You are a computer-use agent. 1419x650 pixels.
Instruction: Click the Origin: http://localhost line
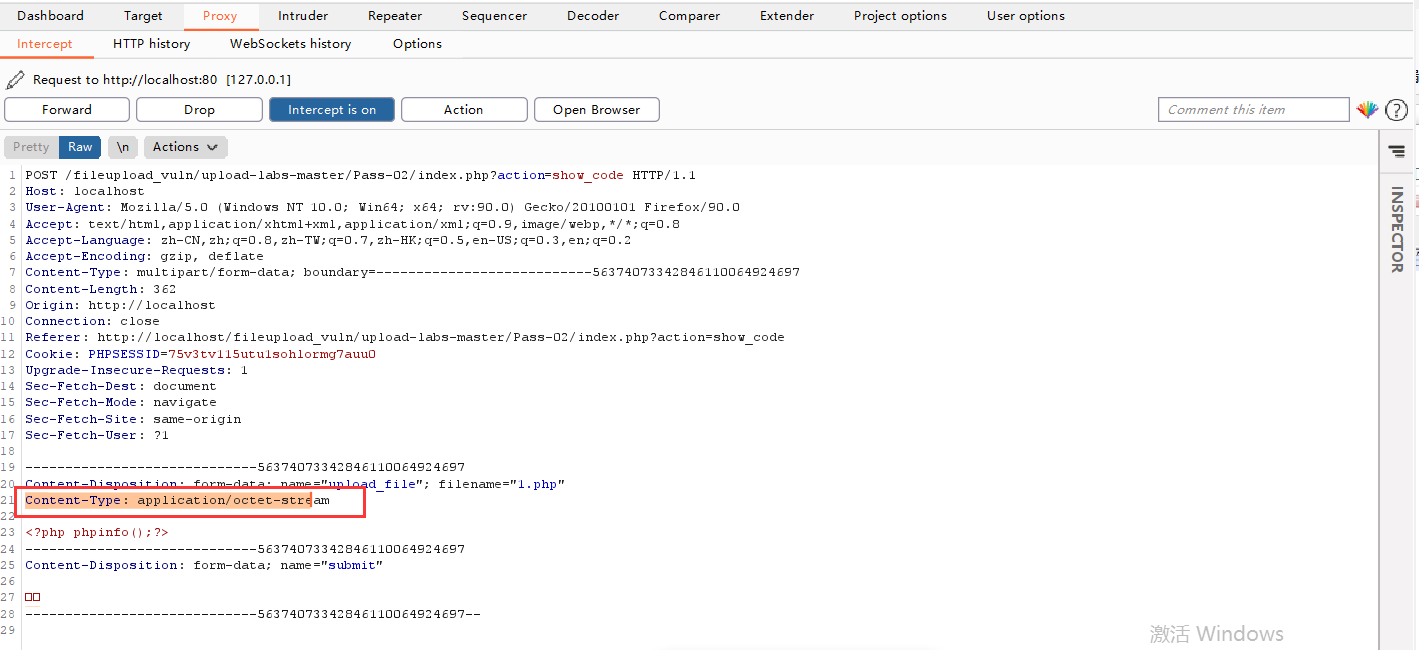tap(120, 305)
